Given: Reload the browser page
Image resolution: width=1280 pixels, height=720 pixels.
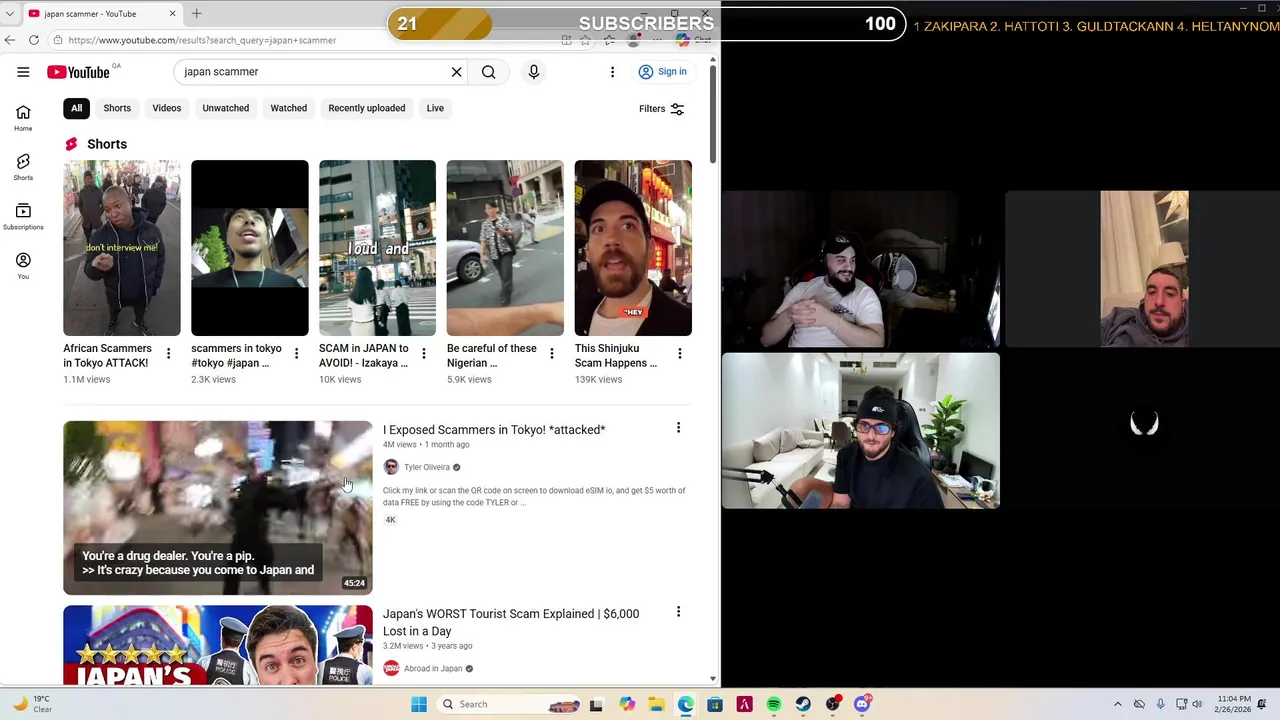Looking at the screenshot, I should coord(34,40).
